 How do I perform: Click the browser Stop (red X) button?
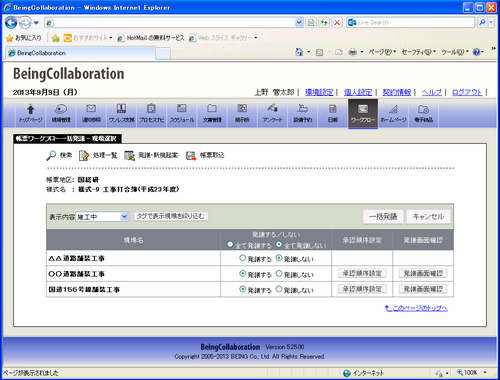337,22
